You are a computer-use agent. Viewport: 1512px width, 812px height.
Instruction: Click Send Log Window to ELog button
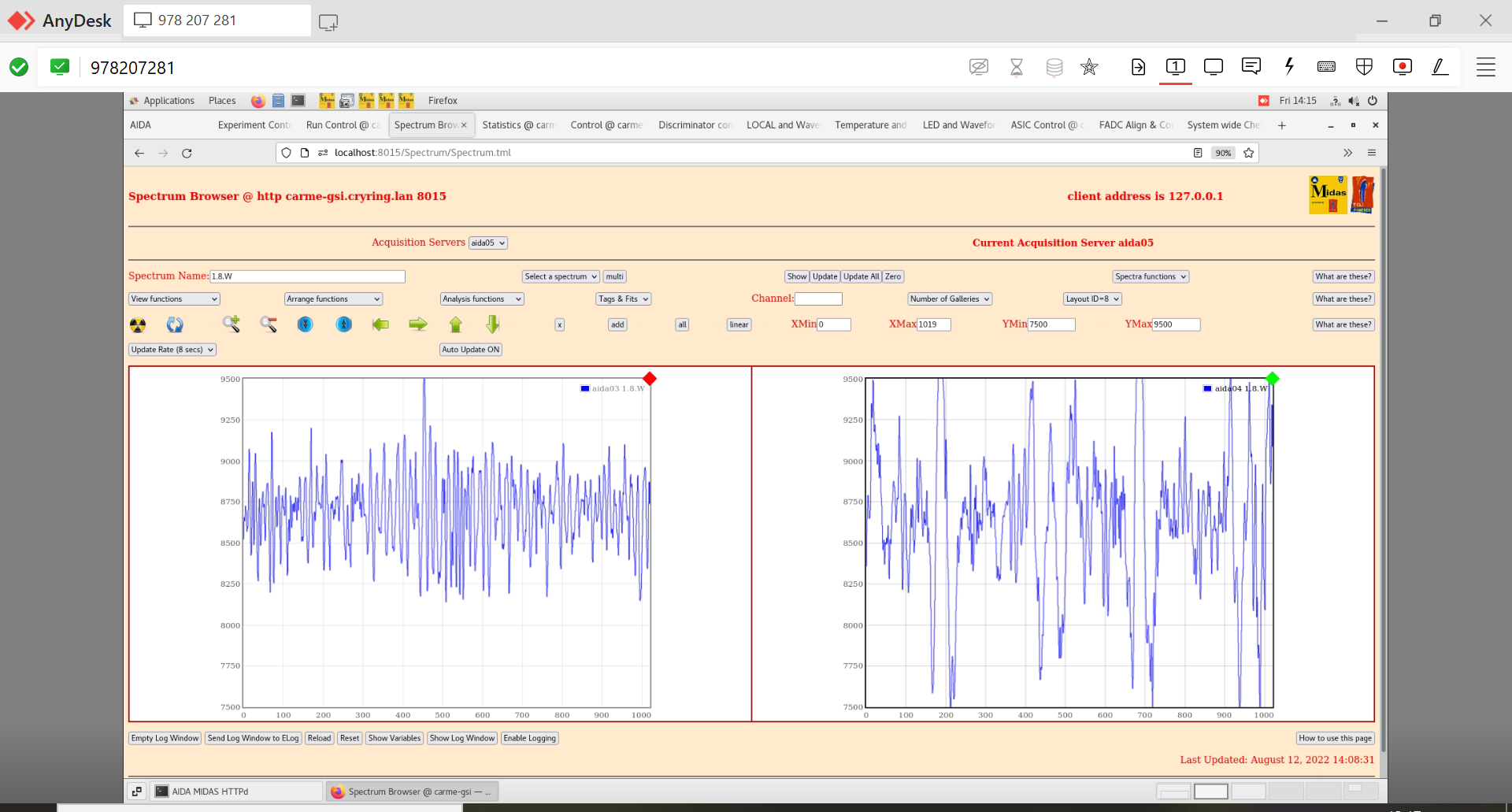(253, 738)
